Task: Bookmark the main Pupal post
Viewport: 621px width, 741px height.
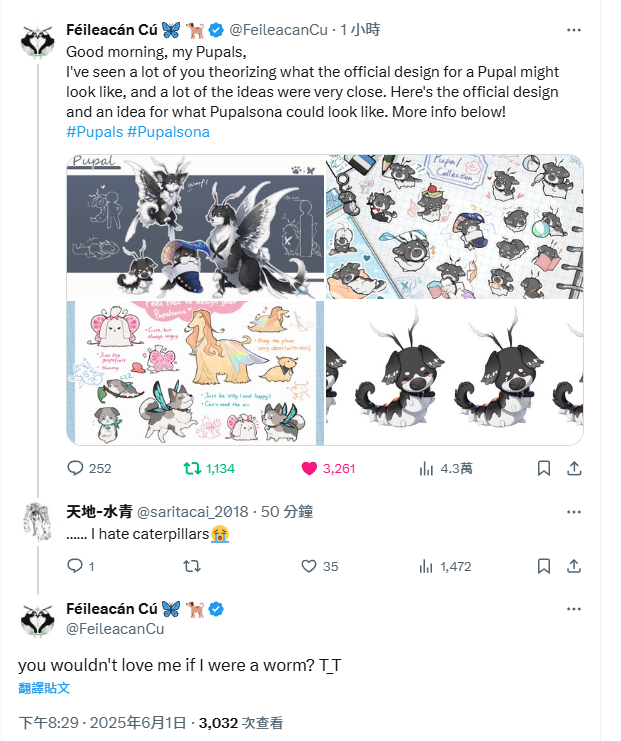Action: (543, 468)
